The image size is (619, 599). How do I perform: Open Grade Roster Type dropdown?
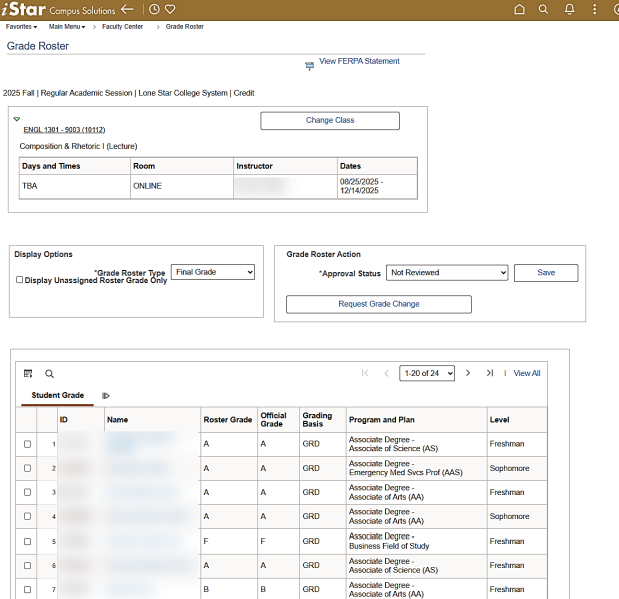(x=213, y=272)
